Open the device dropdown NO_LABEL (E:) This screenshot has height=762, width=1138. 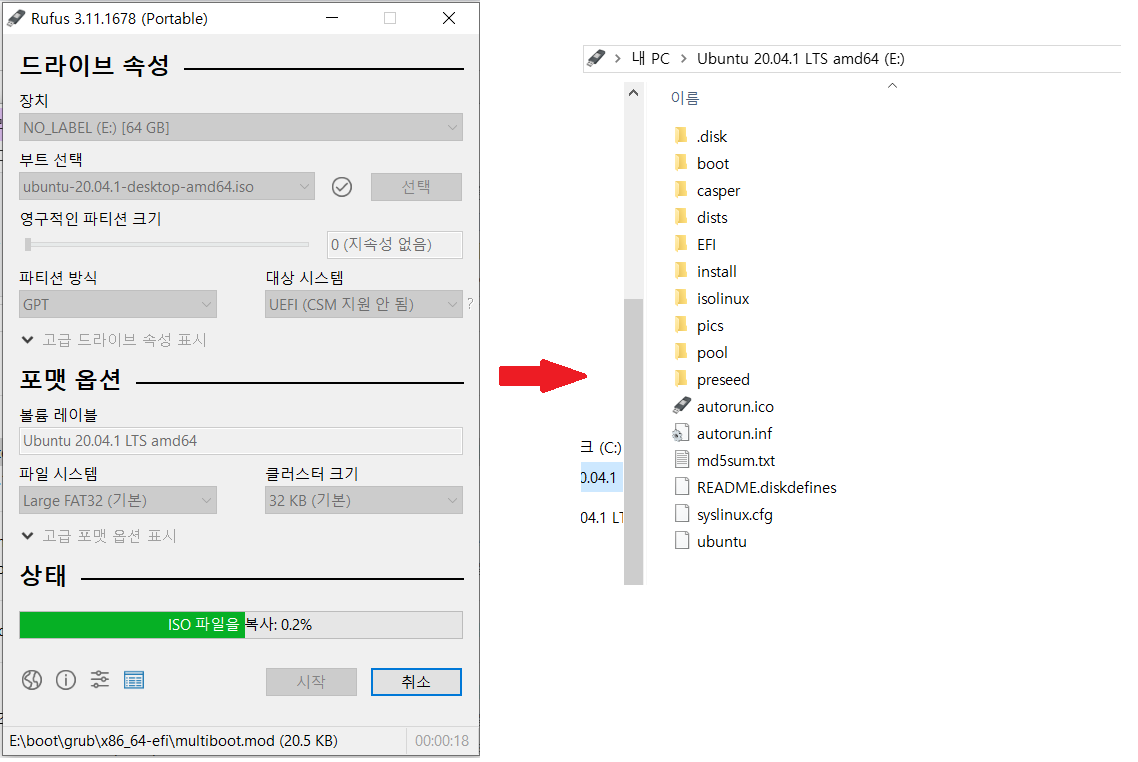(241, 128)
